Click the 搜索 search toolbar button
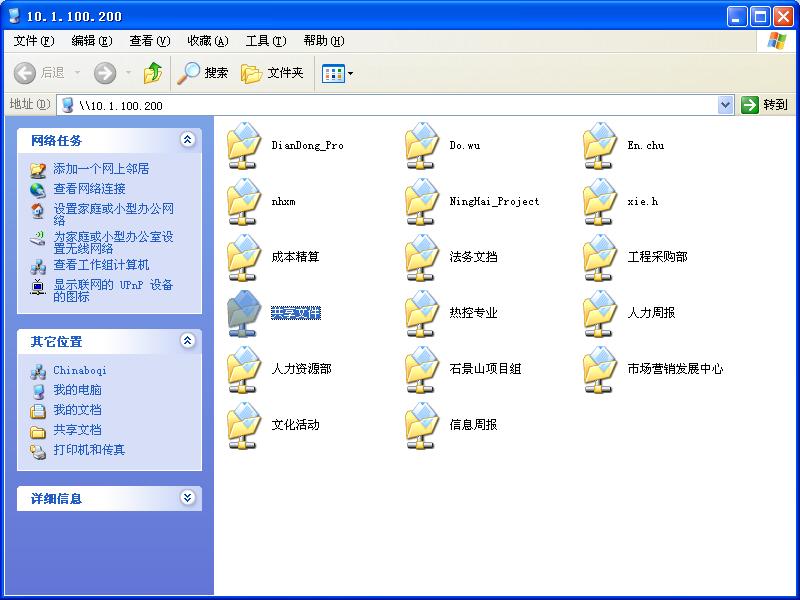Image resolution: width=800 pixels, height=600 pixels. (x=203, y=73)
